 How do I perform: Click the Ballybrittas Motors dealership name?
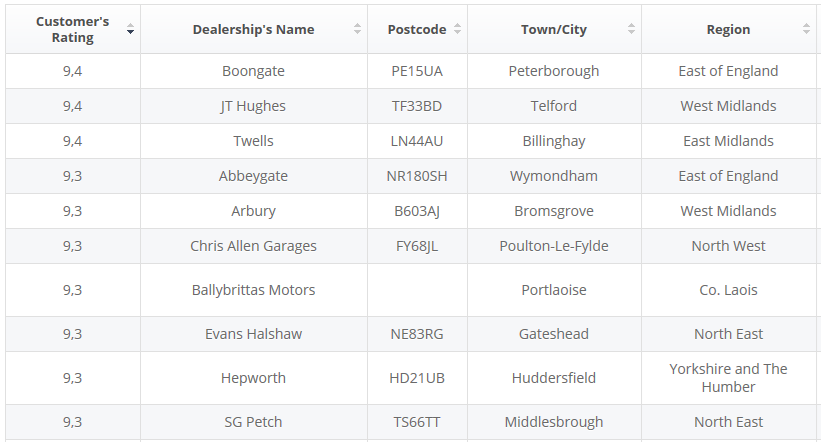click(253, 290)
